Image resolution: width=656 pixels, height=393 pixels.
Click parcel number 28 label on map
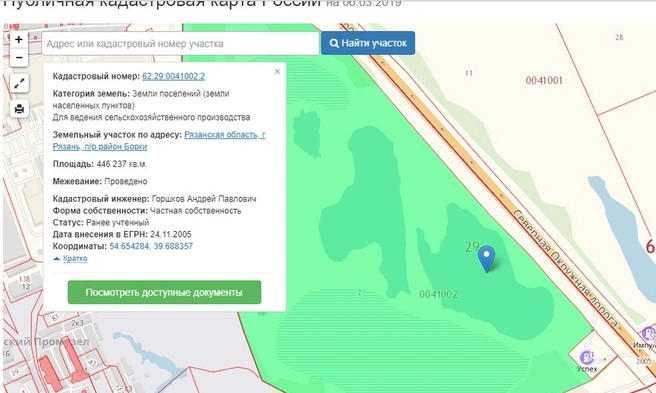pos(619,38)
